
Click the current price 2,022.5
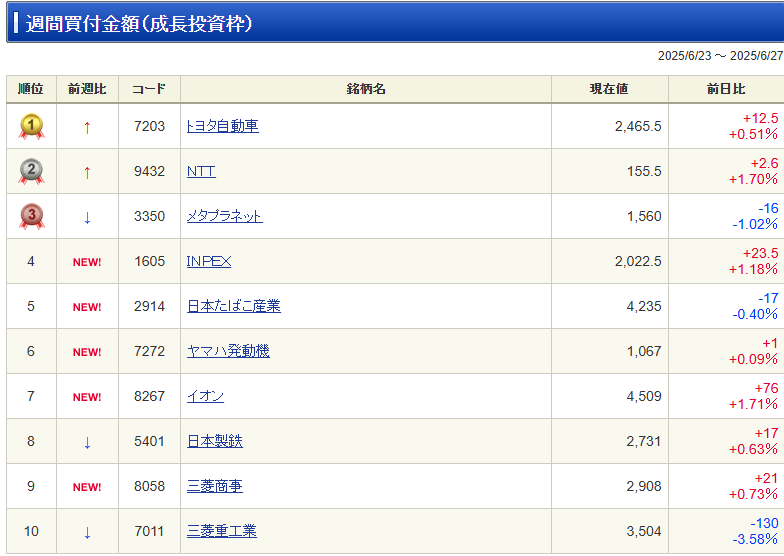coord(638,261)
